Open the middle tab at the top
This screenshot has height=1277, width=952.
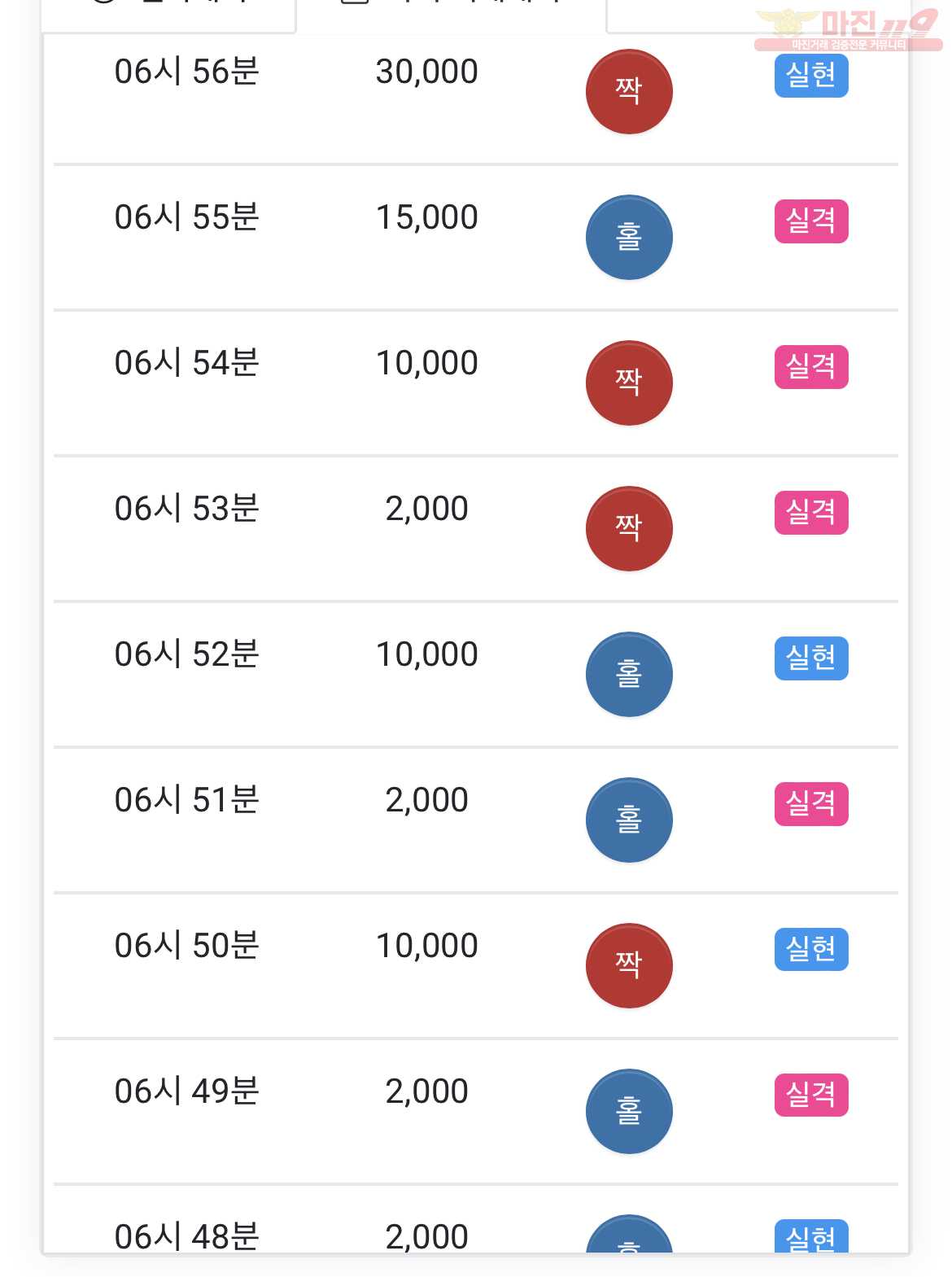[x=452, y=15]
